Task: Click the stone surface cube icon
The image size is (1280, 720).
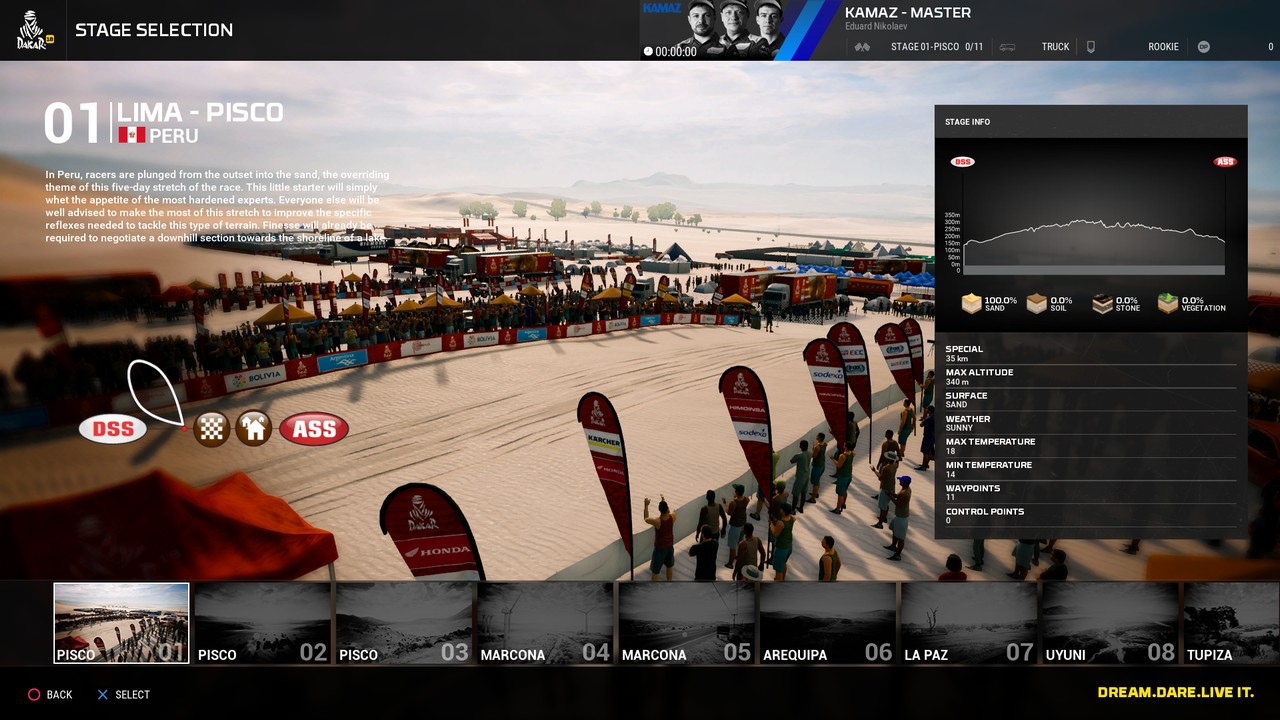Action: [1102, 303]
